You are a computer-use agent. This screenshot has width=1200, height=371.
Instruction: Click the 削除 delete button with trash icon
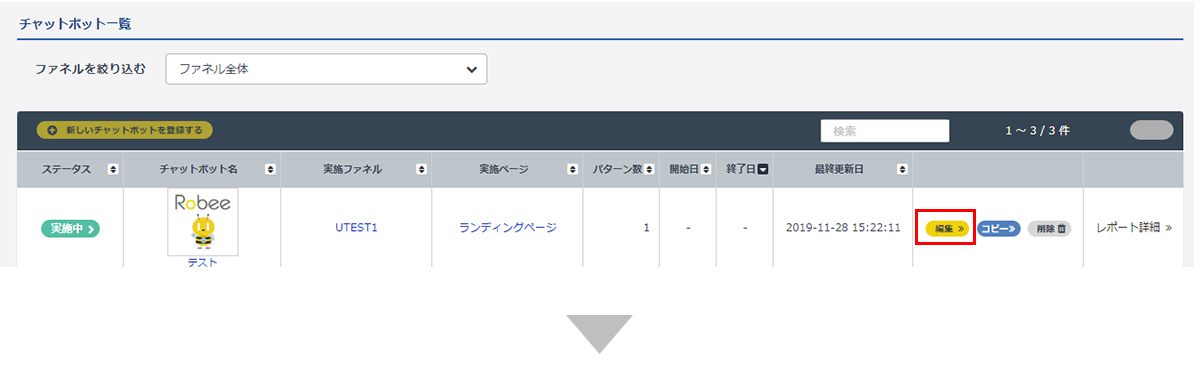pos(1049,229)
